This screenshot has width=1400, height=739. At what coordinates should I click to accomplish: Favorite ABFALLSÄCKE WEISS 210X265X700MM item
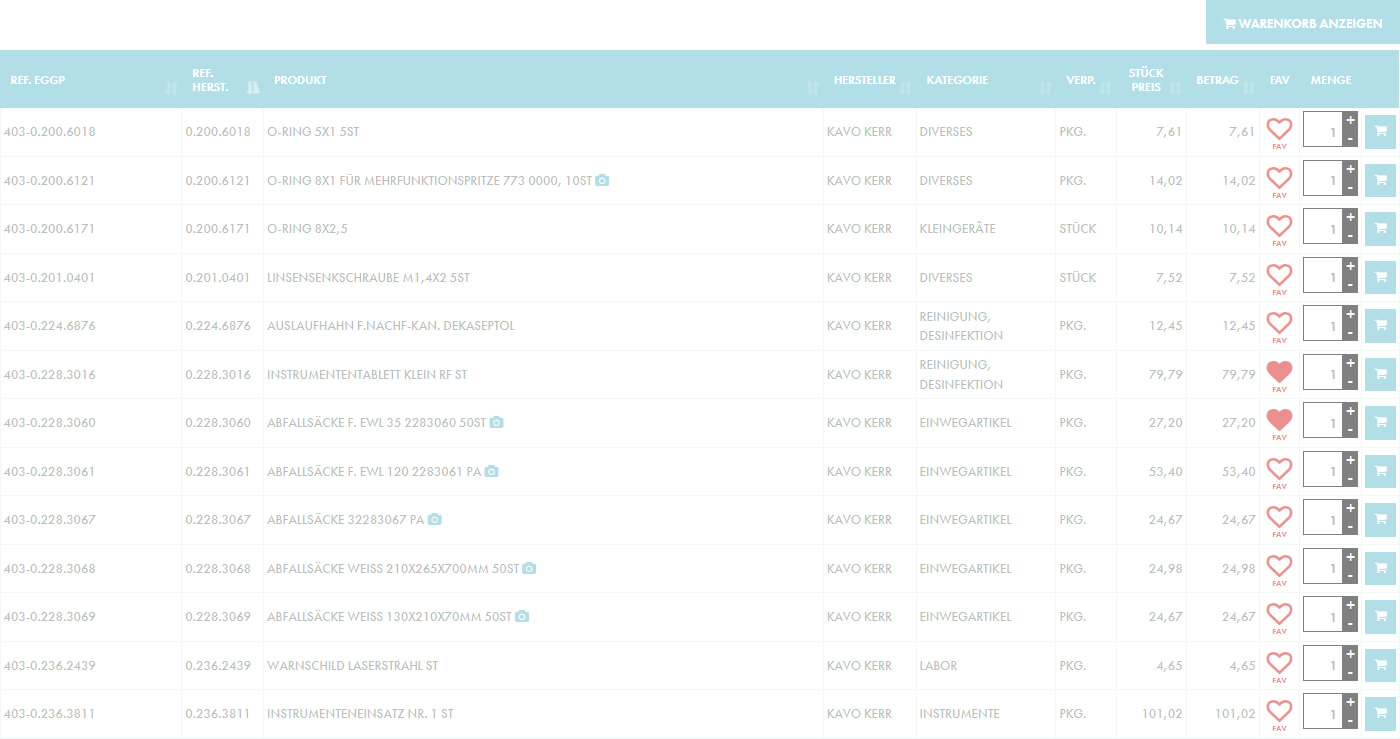[x=1279, y=570]
